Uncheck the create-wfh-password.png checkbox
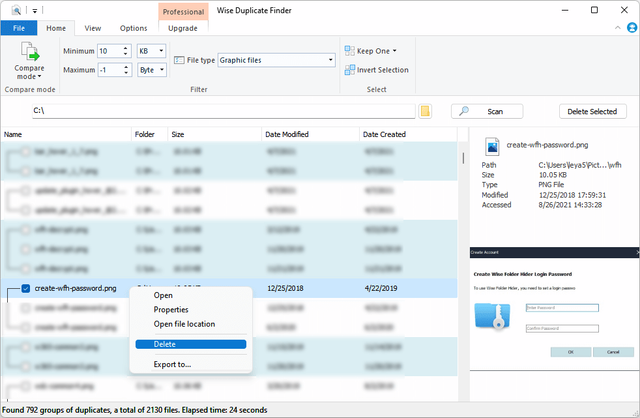This screenshot has width=640, height=418. (x=26, y=289)
